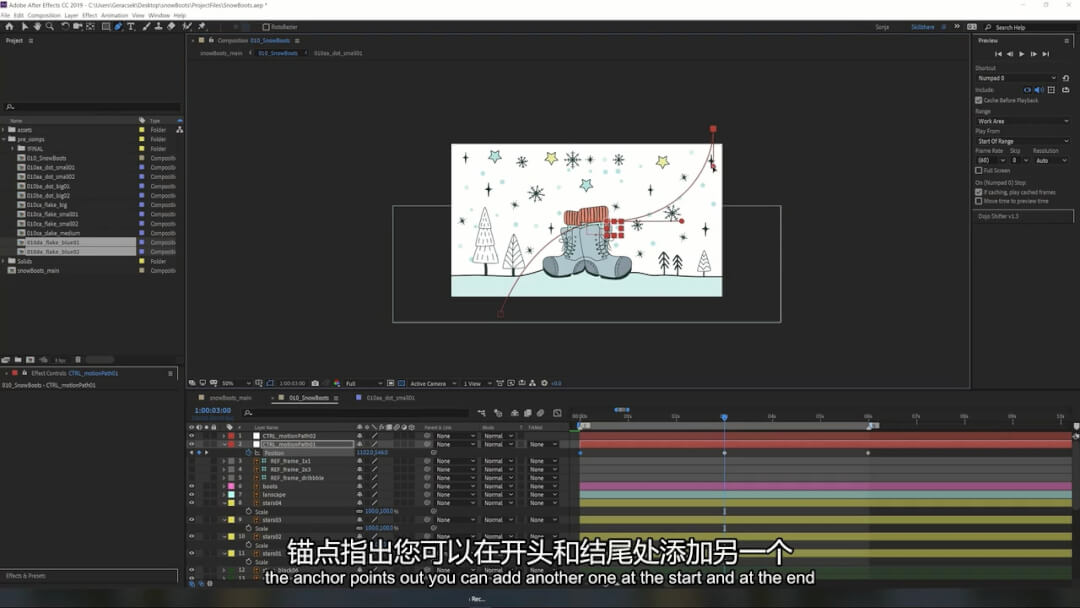Click the red label color of CTRL_motionPath02
1080x608 pixels.
pyautogui.click(x=231, y=436)
